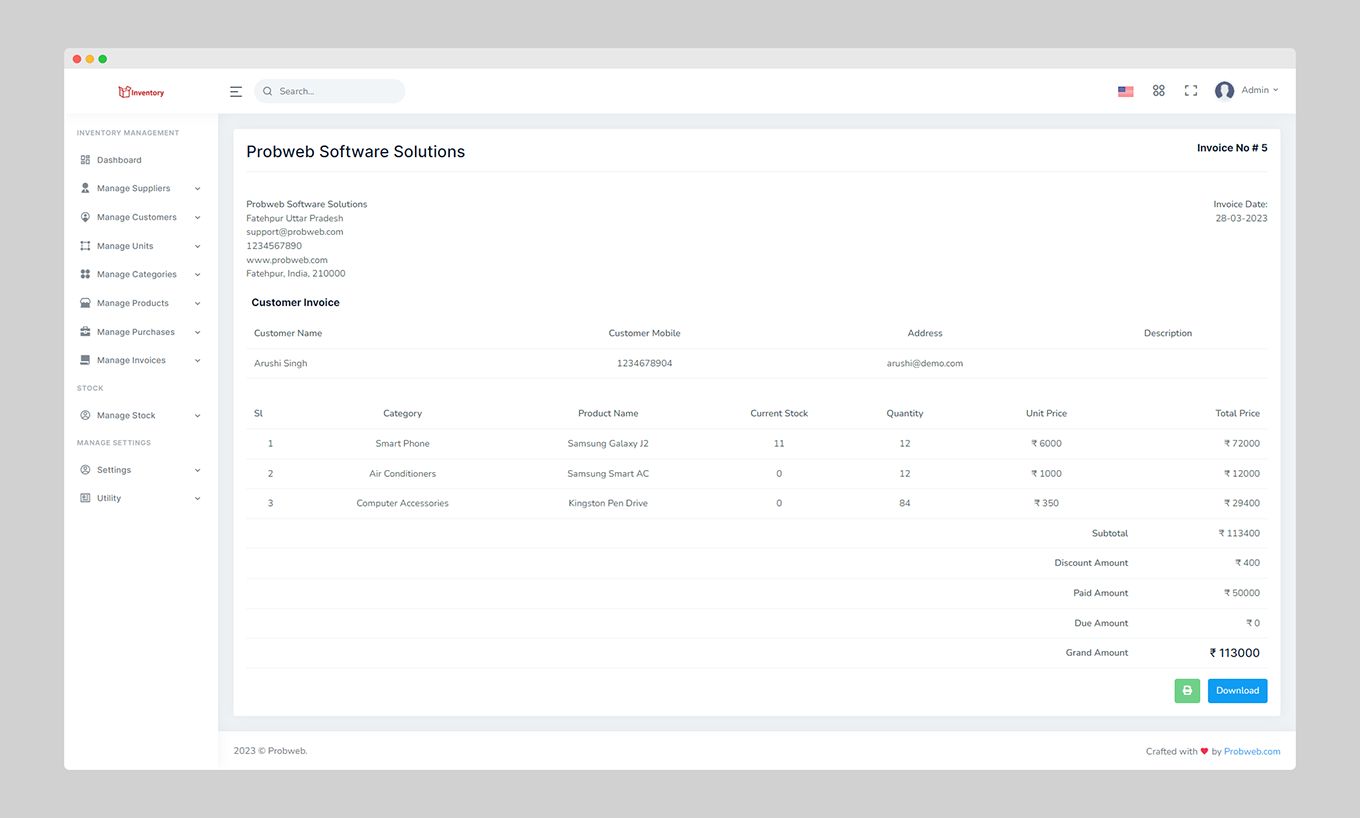Viewport: 1360px width, 818px height.
Task: Click the Subtotal value ₹ 113400
Action: coord(1239,533)
